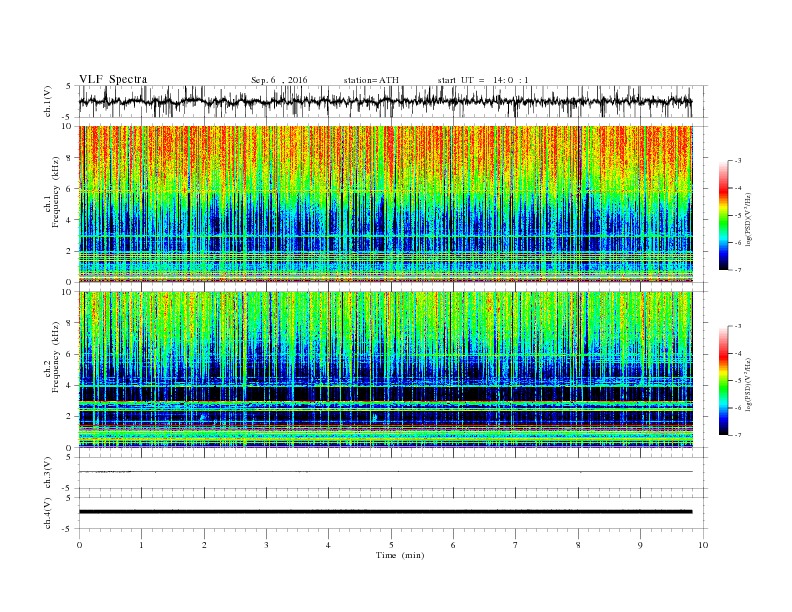
Task: Select the ch.1 "Frequency (kHz)" axis label
Action: 55,192
